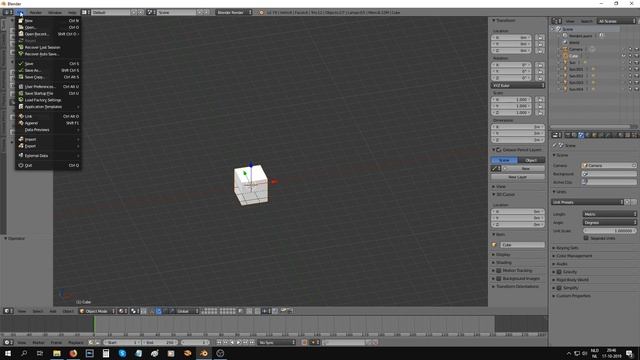Click the Unit Scale slider
Image resolution: width=640 pixels, height=360 pixels.
(x=609, y=231)
